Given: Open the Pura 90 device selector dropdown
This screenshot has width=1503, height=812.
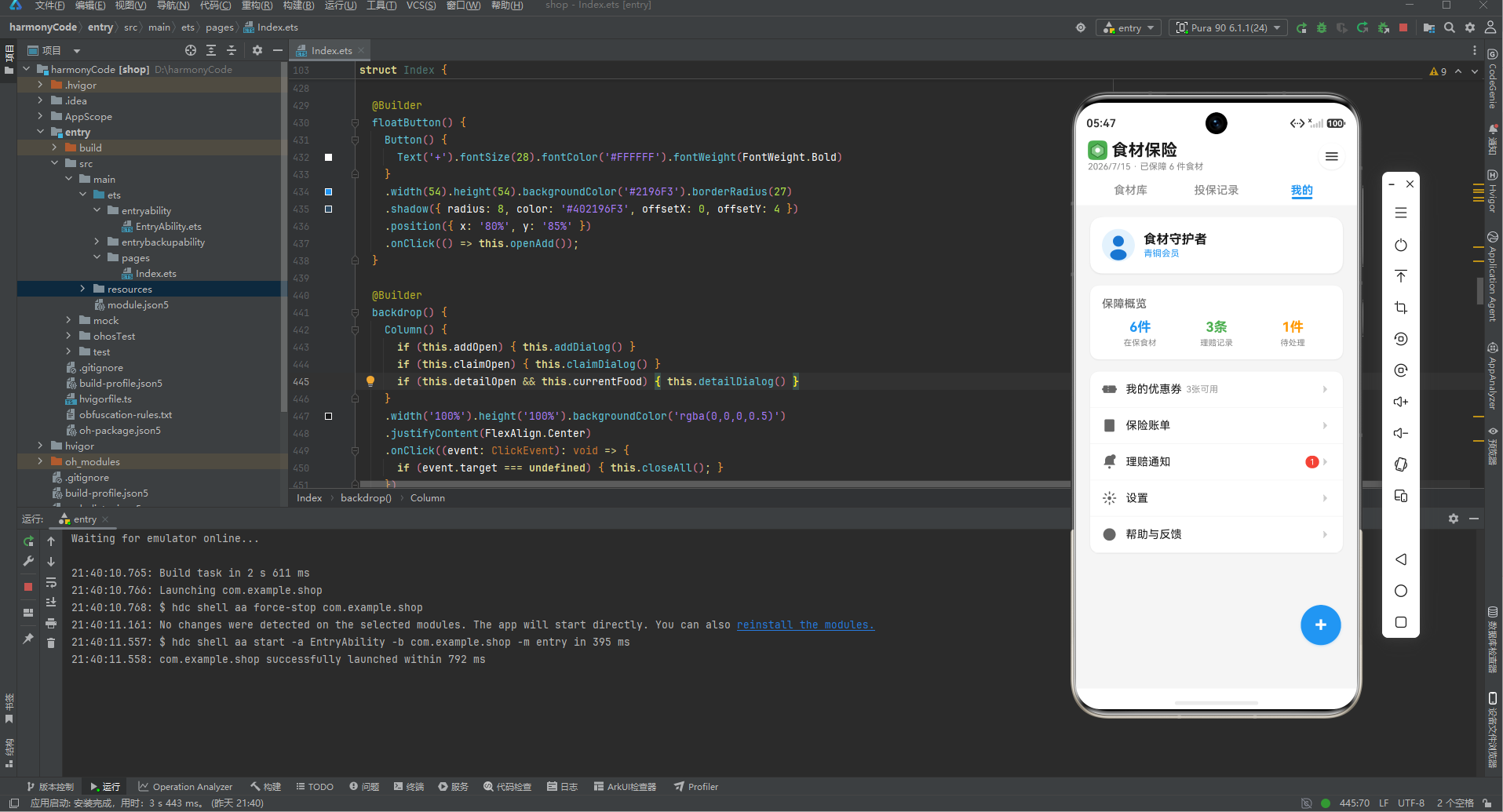Looking at the screenshot, I should click(x=1228, y=27).
